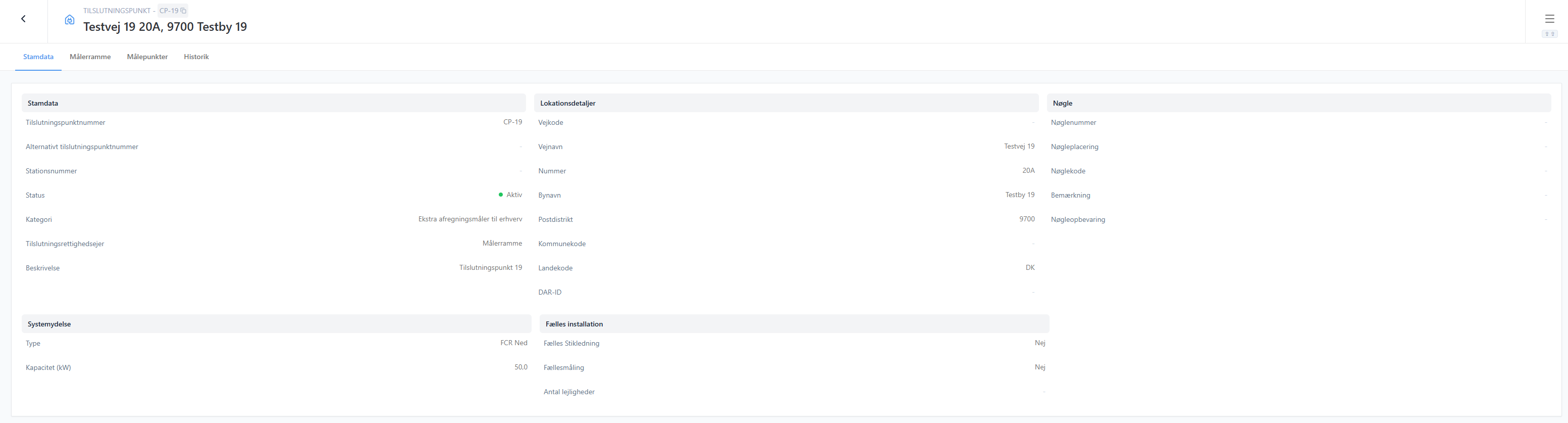Click the DK Landekode value
The image size is (1568, 423).
[x=1030, y=267]
